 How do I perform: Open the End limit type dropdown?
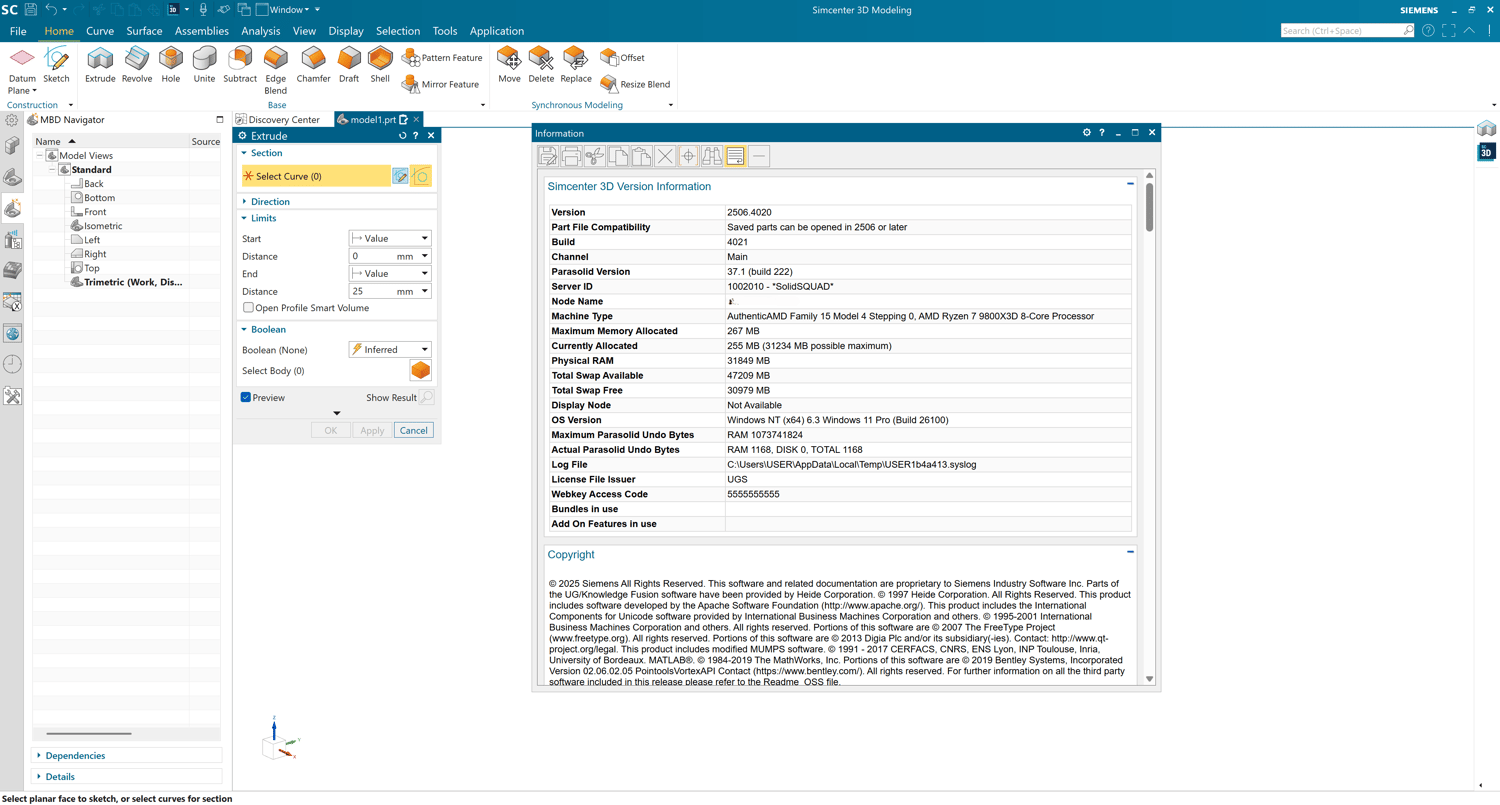(390, 273)
